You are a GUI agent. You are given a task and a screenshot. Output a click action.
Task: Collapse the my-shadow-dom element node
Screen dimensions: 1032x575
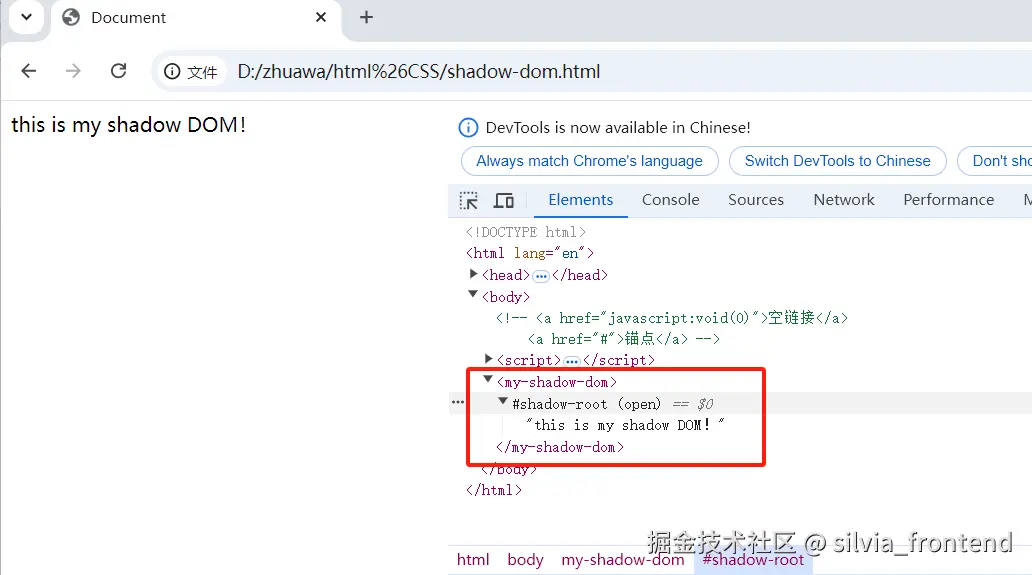tap(488, 379)
